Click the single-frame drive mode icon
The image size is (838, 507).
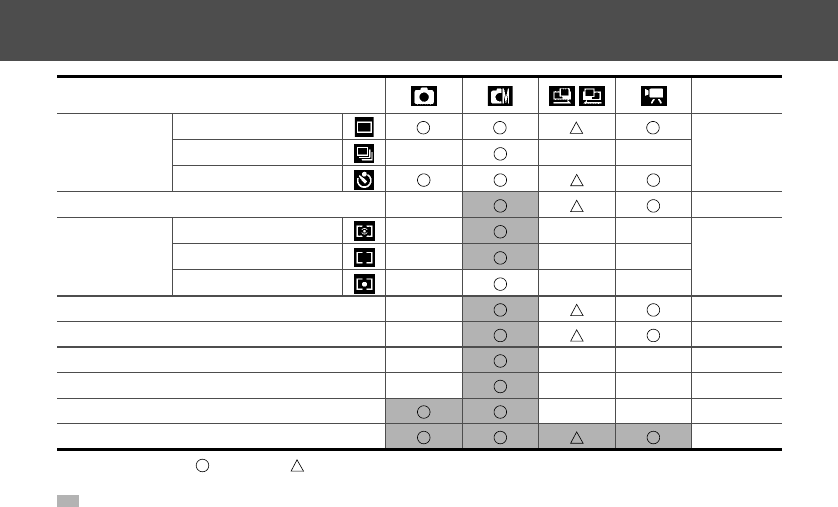(360, 128)
